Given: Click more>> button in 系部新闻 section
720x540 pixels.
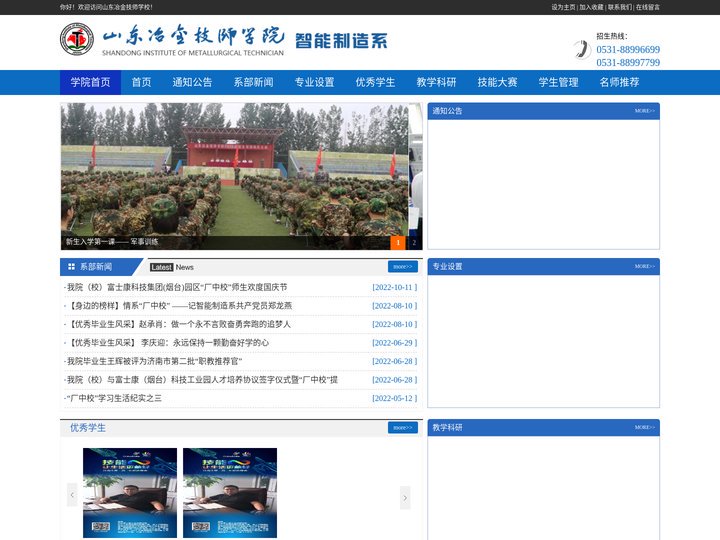Looking at the screenshot, I should tap(403, 267).
